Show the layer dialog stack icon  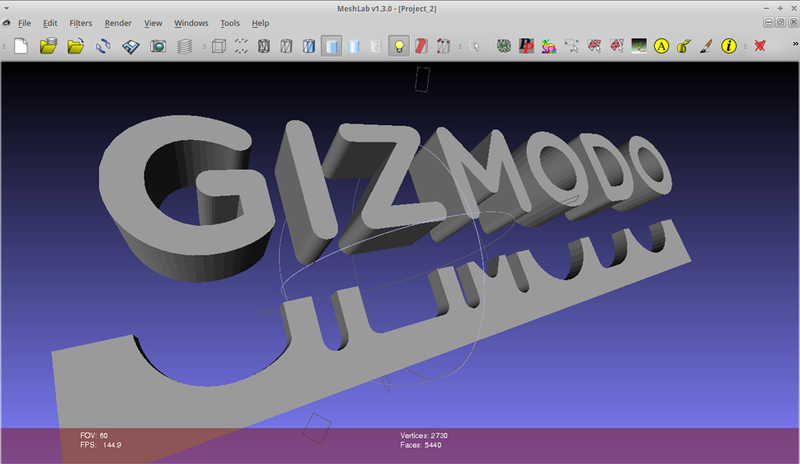185,46
